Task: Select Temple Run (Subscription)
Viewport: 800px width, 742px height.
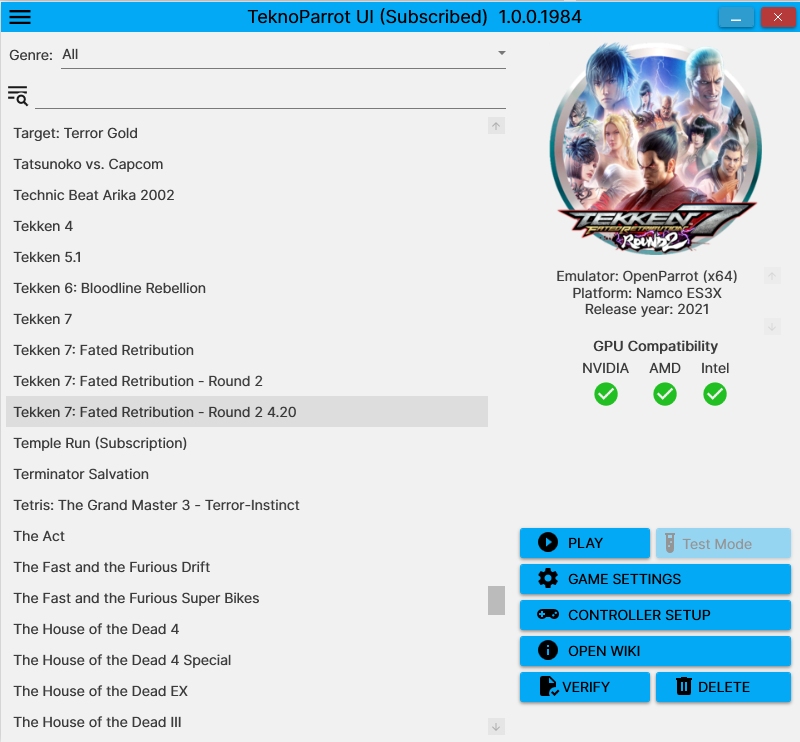Action: (247, 443)
